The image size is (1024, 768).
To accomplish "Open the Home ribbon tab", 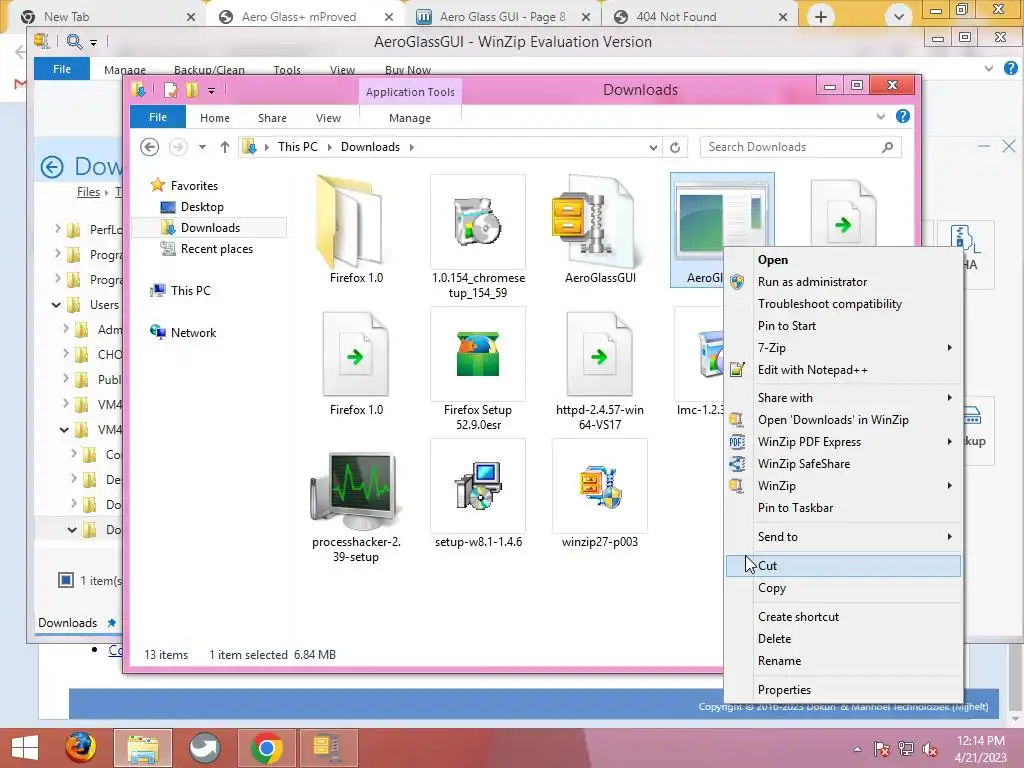I will click(215, 118).
